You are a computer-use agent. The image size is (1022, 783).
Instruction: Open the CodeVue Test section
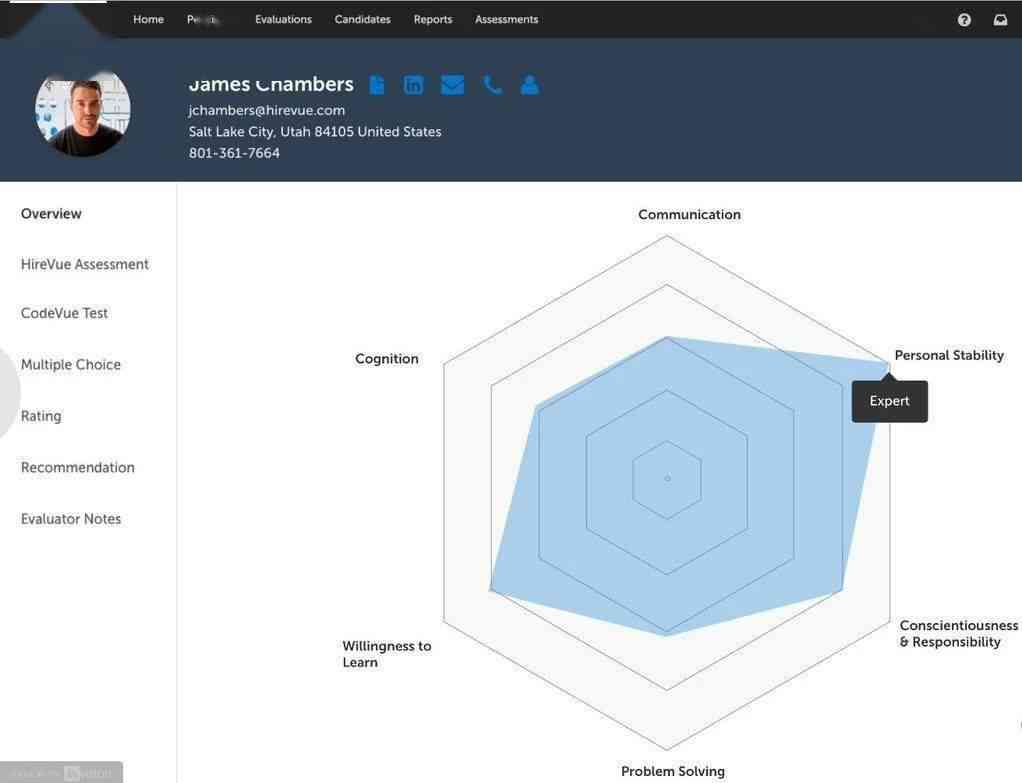pos(65,313)
